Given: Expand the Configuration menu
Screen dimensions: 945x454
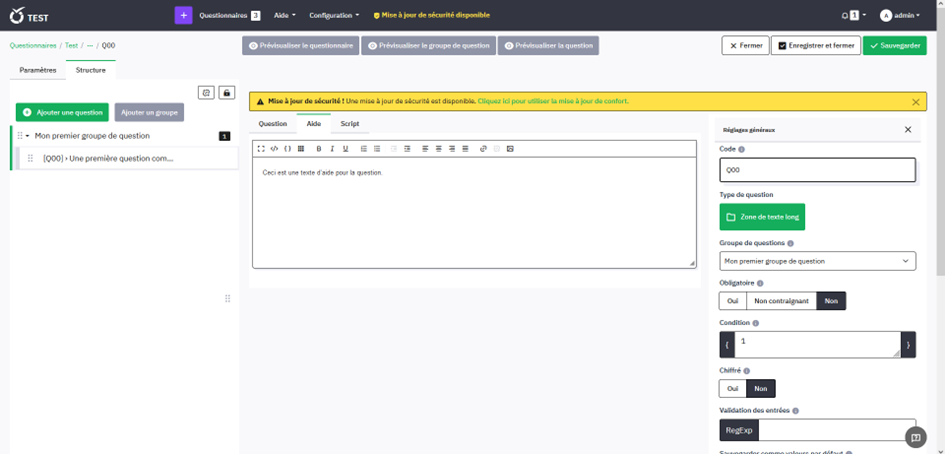Looking at the screenshot, I should [x=334, y=15].
